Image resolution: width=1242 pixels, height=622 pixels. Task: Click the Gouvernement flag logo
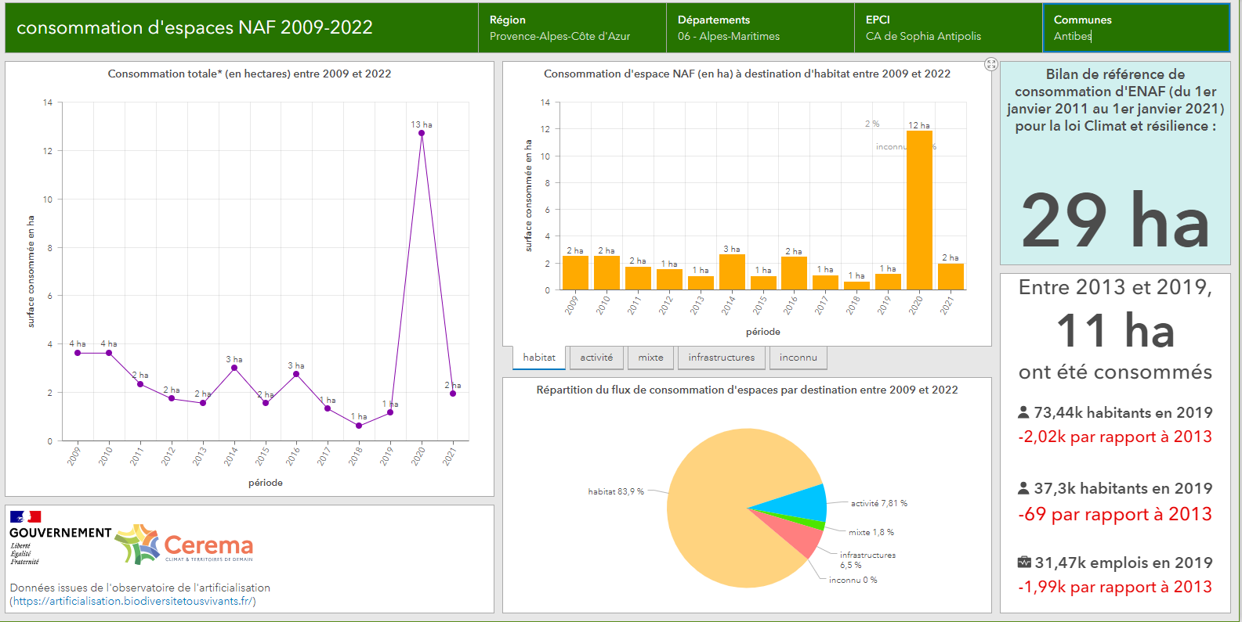point(59,536)
